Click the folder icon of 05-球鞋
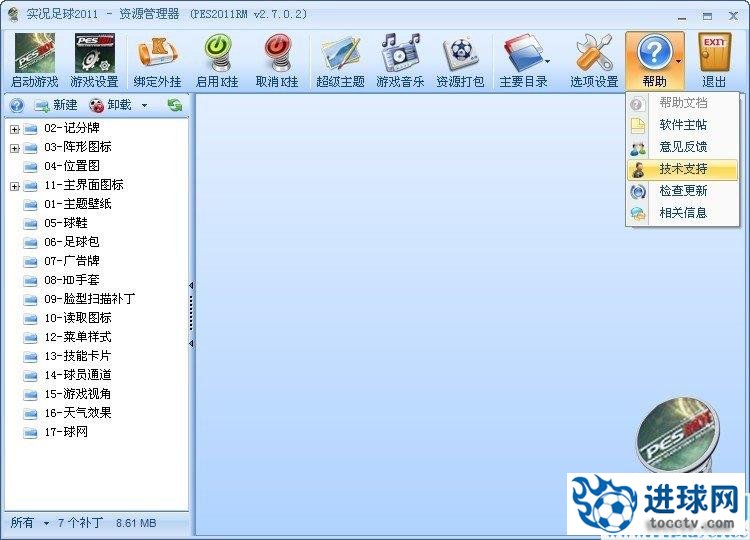Image resolution: width=750 pixels, height=540 pixels. tap(30, 224)
